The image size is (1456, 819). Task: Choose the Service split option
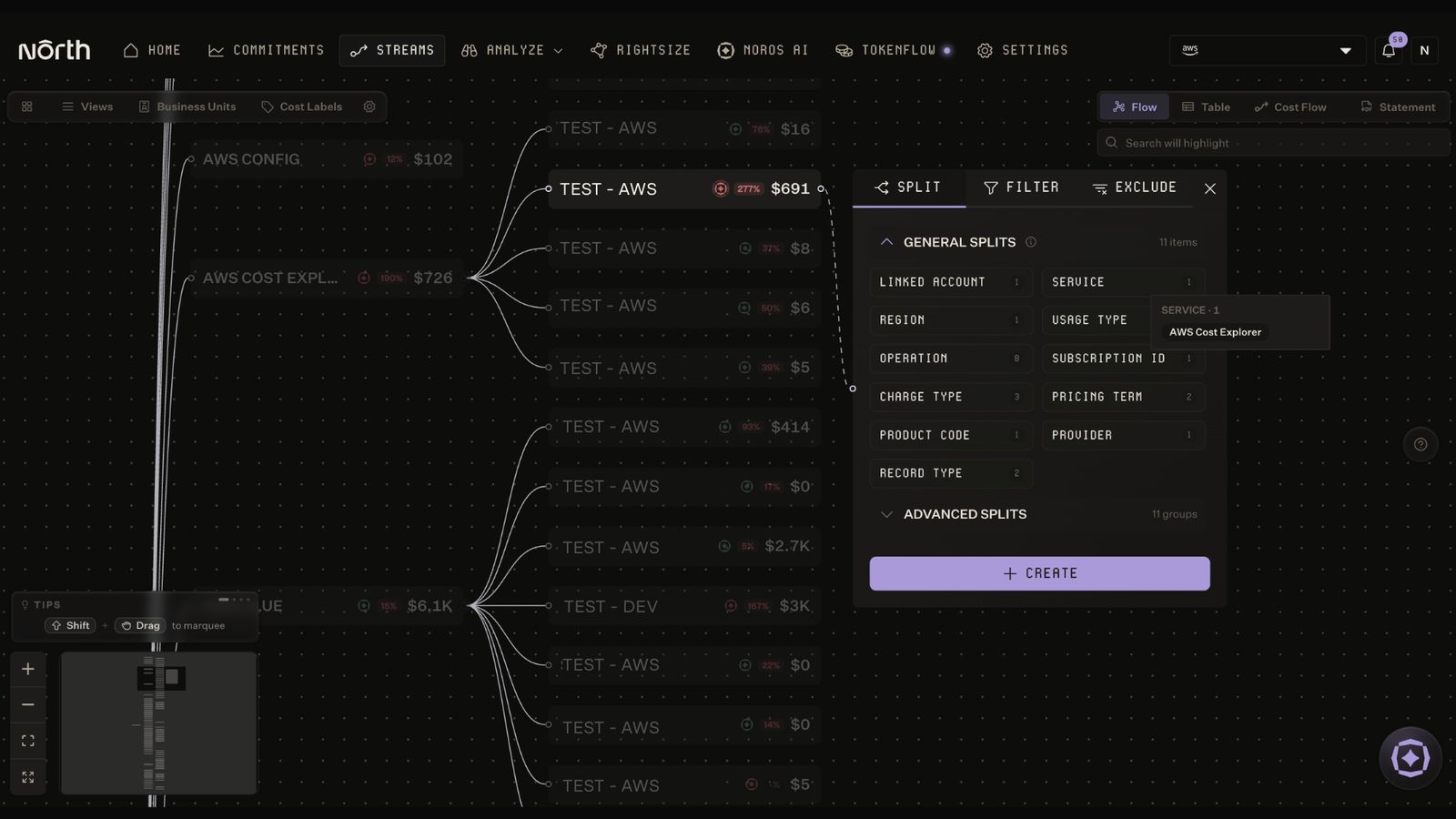1123,282
